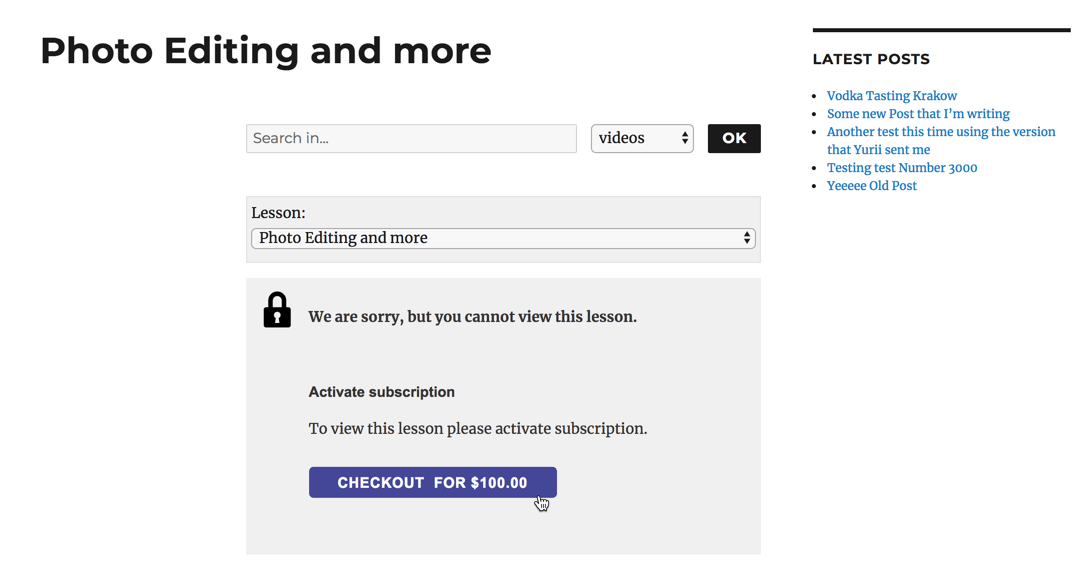
Task: Click the padlock icon beside the locked message
Action: click(277, 311)
